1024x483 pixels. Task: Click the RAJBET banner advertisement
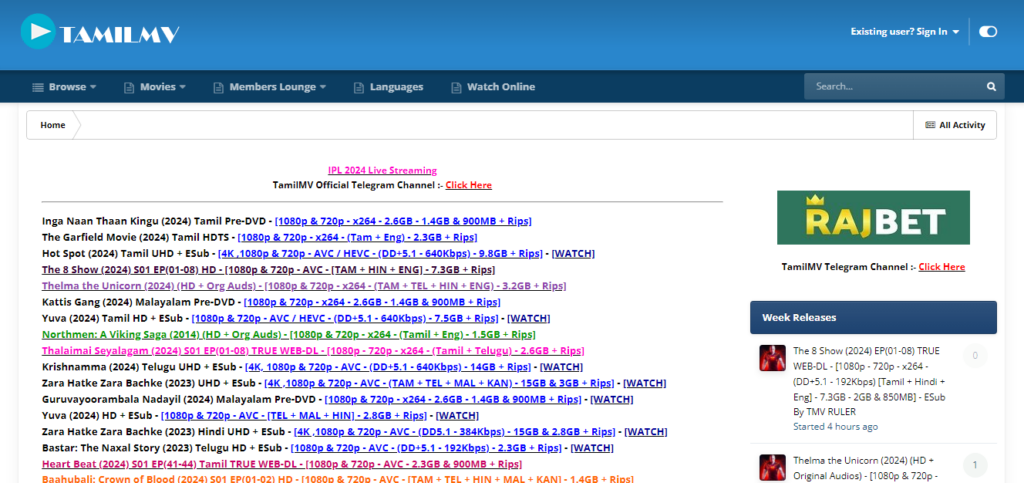point(873,217)
